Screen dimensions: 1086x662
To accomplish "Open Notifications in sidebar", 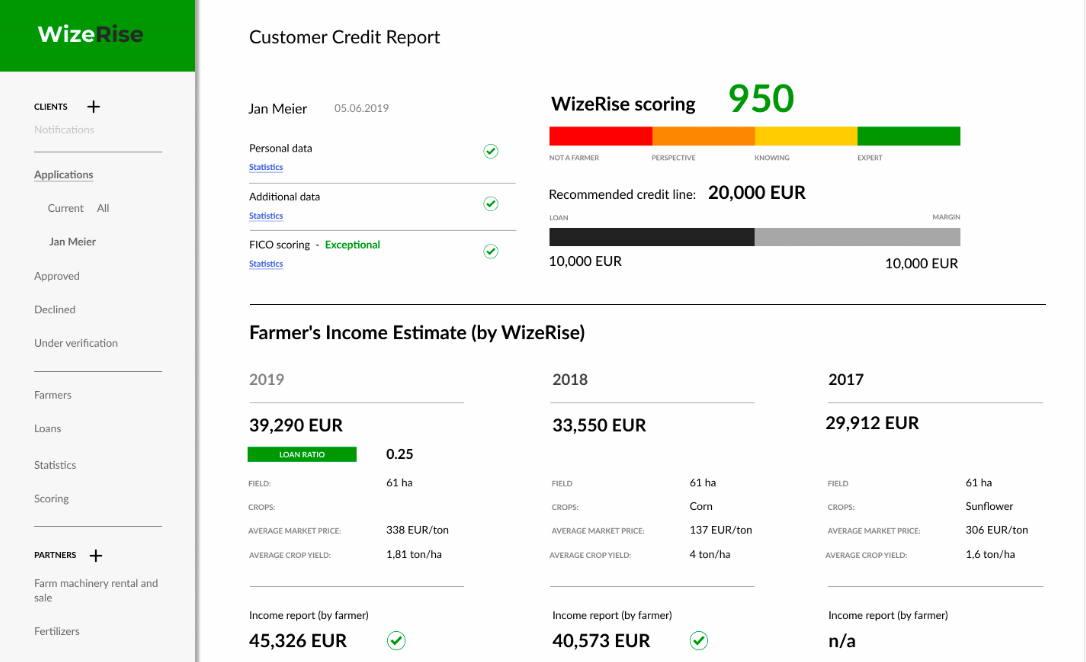I will [x=64, y=129].
